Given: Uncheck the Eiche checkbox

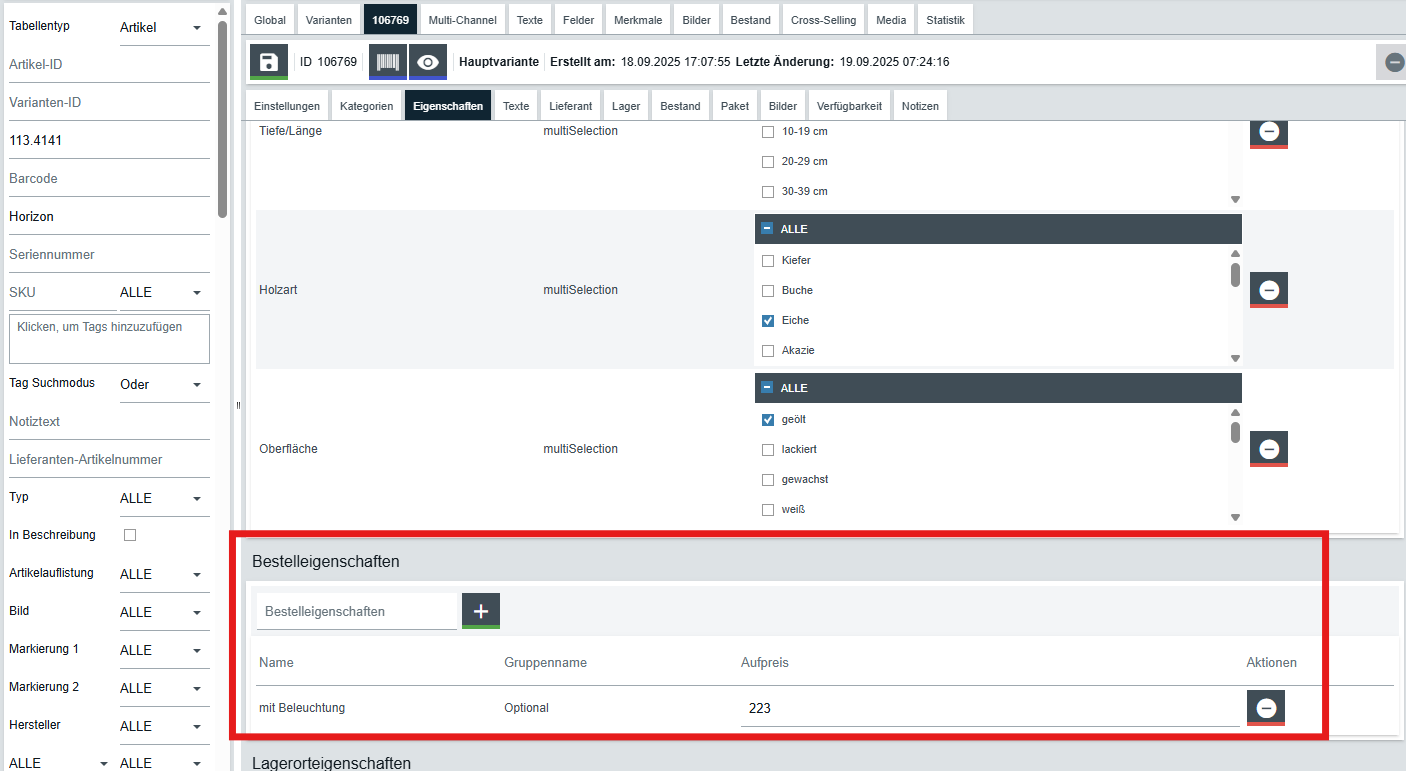Looking at the screenshot, I should (x=768, y=321).
